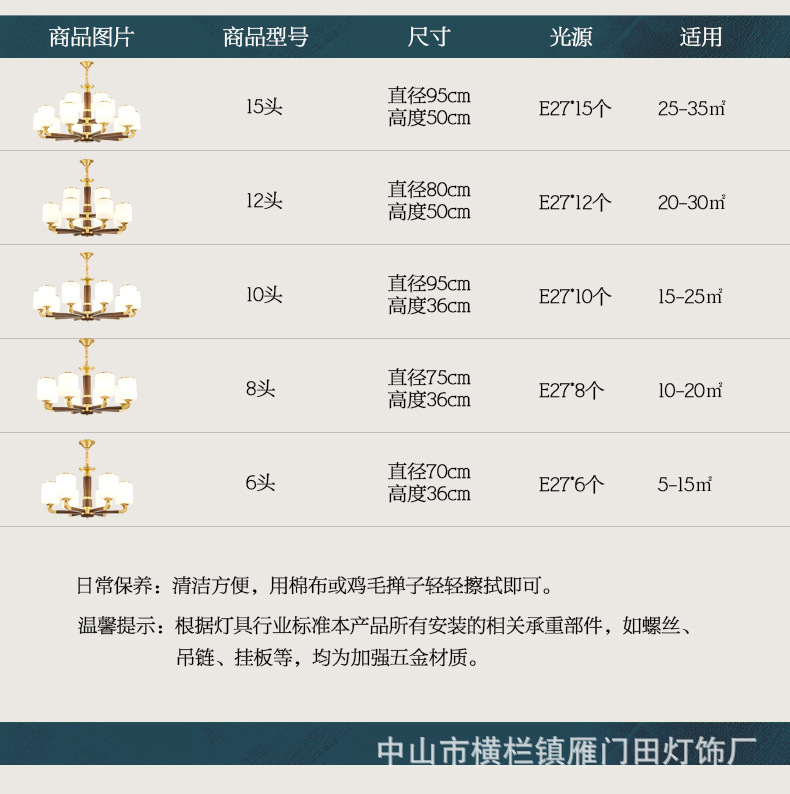
Task: Click the 直径70cm 高度36cm size text
Action: (x=429, y=483)
